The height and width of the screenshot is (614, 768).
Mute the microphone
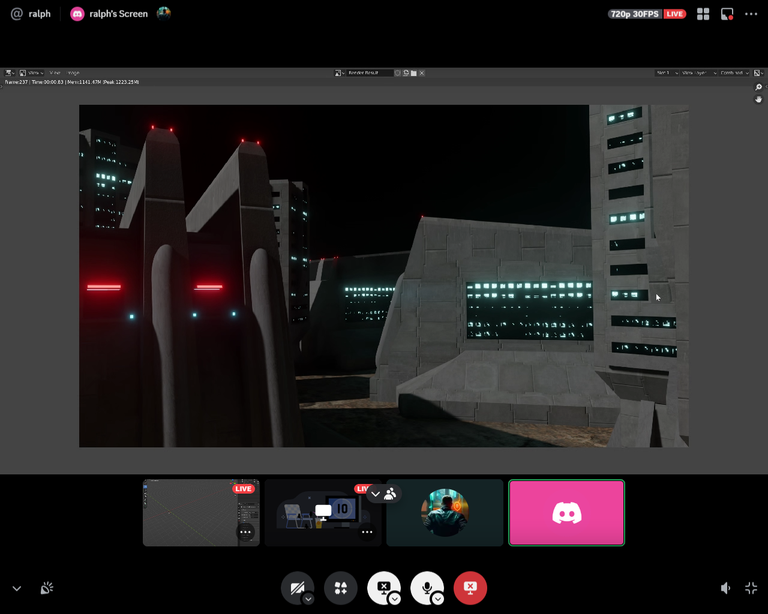coord(427,588)
